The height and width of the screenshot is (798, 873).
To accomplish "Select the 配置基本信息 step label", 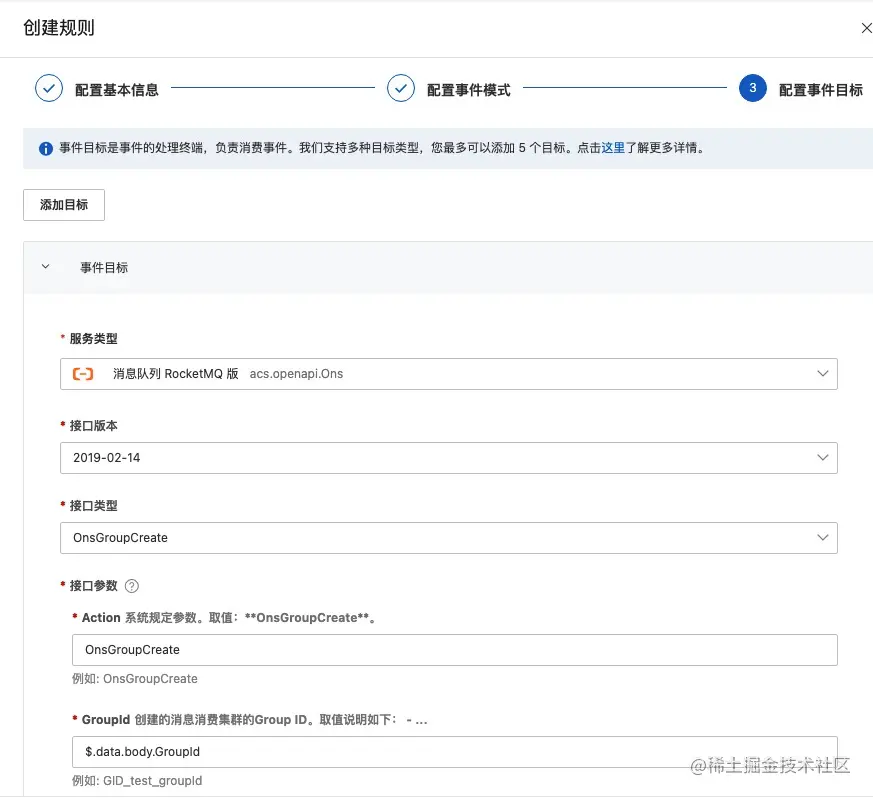I will pyautogui.click(x=117, y=90).
